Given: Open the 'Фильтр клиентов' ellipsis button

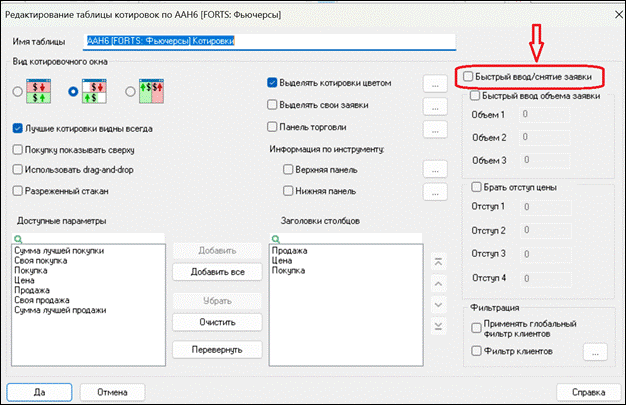Looking at the screenshot, I should tap(594, 352).
